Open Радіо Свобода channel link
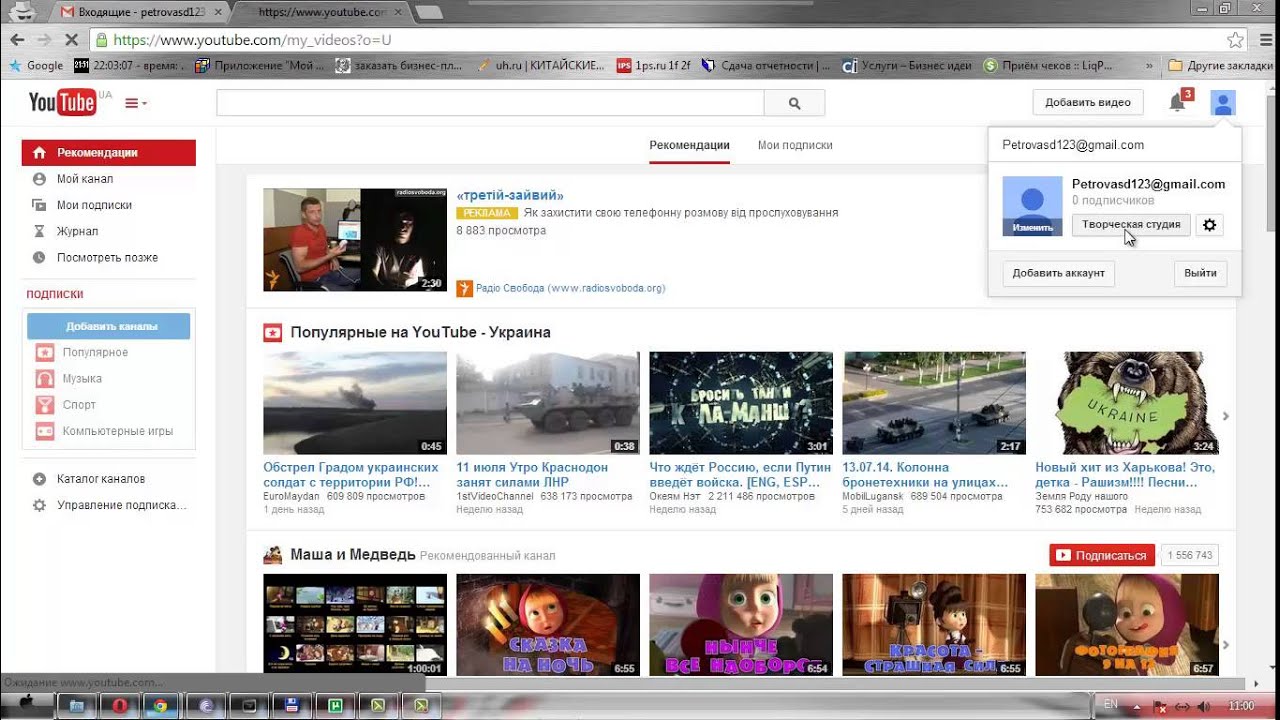The height and width of the screenshot is (720, 1280). coord(570,288)
